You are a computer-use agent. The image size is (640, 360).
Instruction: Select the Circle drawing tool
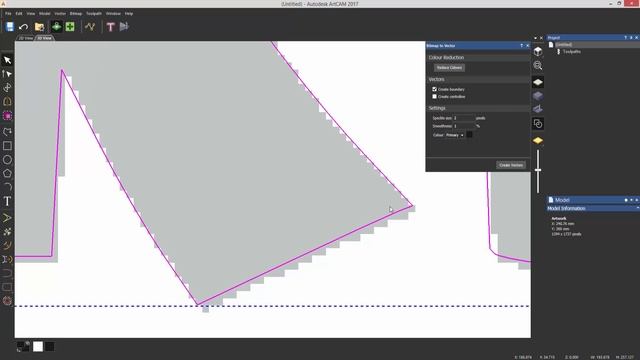click(7, 160)
